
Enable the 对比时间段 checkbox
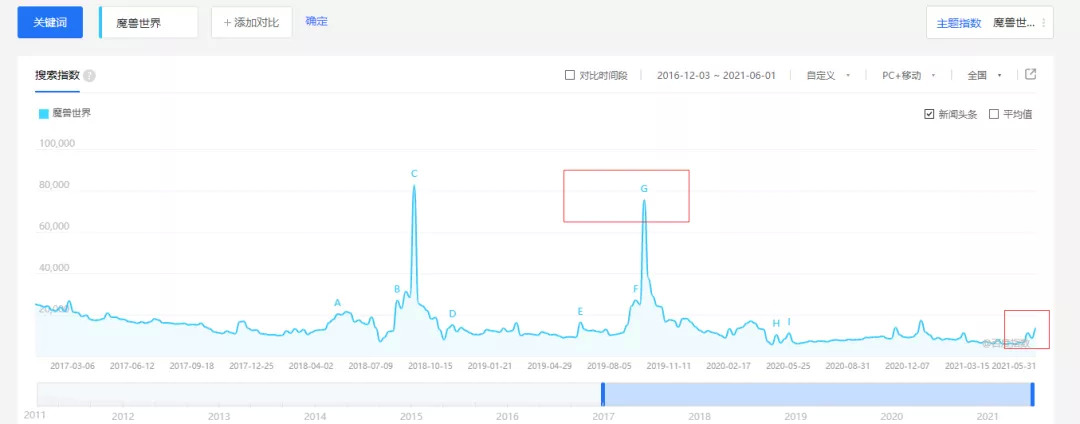(x=570, y=75)
